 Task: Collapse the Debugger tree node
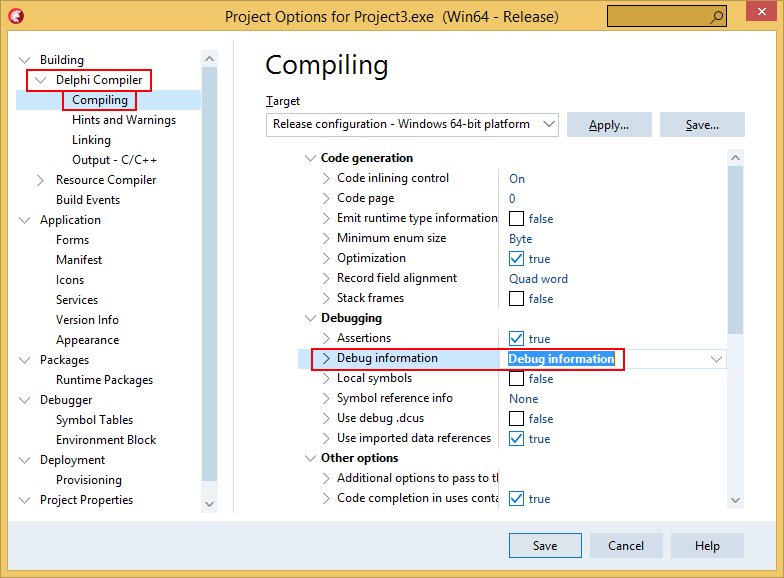click(x=24, y=400)
